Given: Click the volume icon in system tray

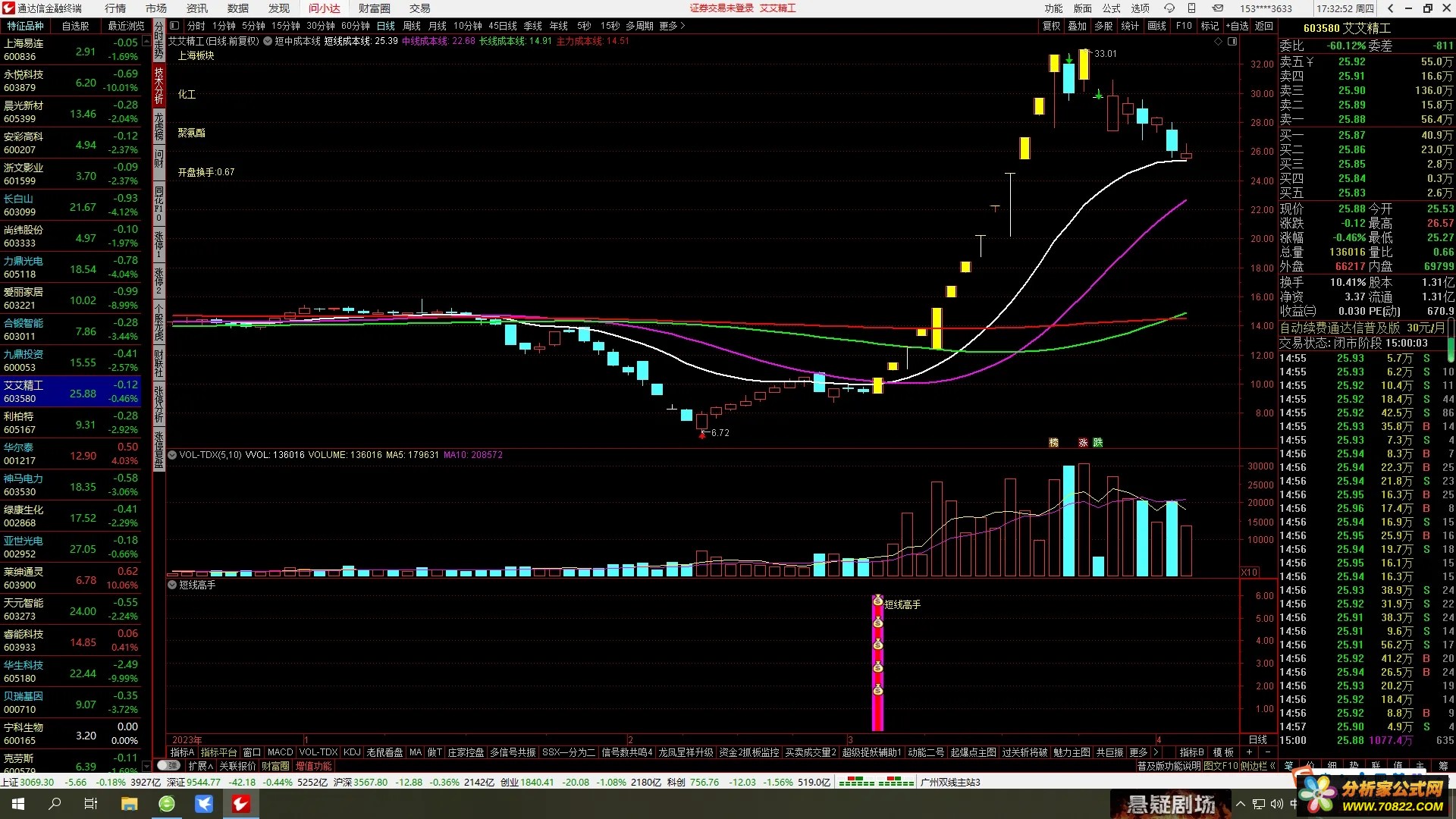Looking at the screenshot, I should click(x=1276, y=804).
